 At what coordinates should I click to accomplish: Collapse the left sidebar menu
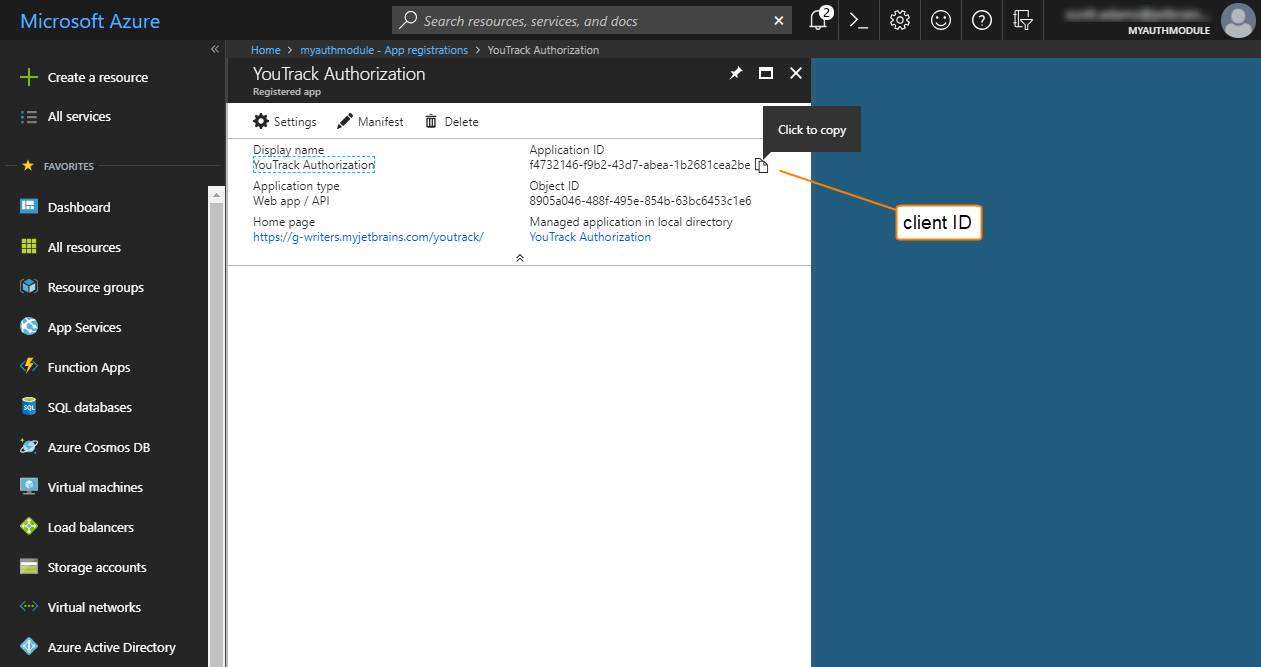[214, 49]
